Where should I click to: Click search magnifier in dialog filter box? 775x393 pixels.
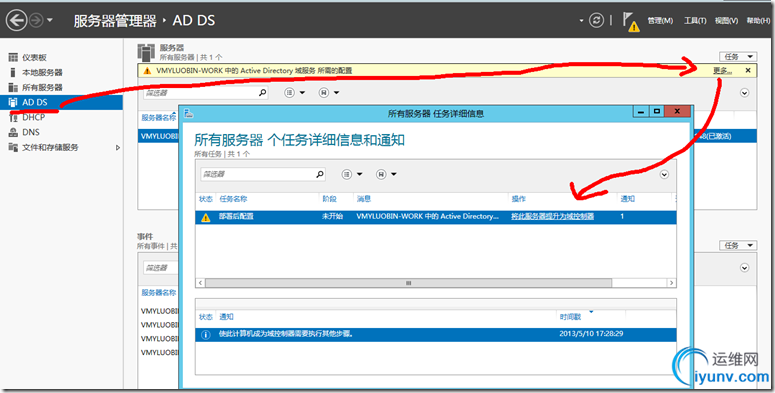pyautogui.click(x=320, y=174)
